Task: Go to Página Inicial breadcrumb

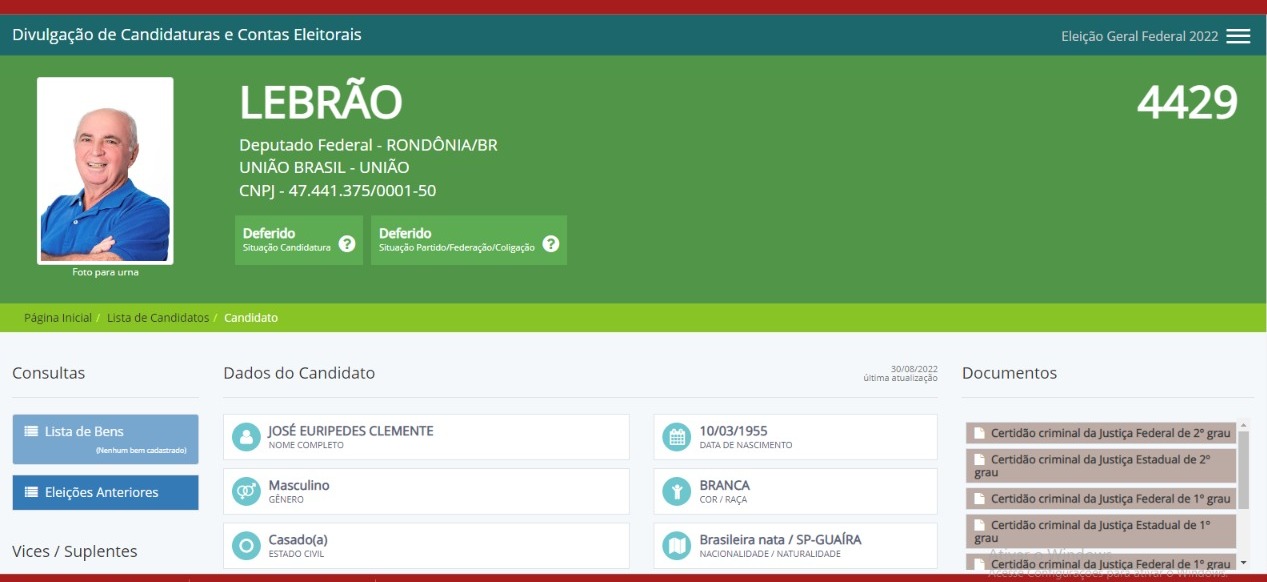Action: (57, 318)
